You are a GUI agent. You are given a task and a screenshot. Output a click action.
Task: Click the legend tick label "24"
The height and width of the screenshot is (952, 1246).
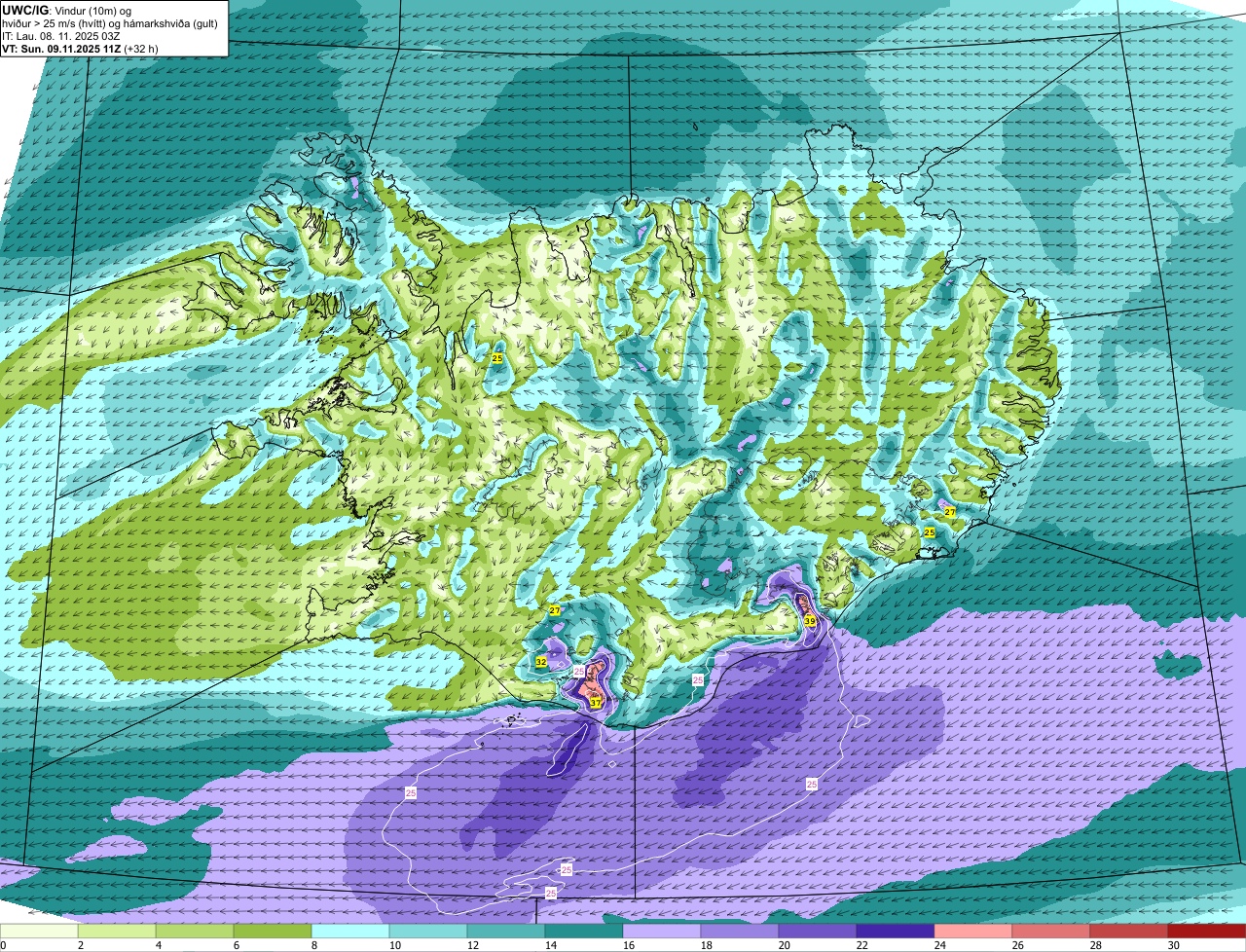[938, 945]
